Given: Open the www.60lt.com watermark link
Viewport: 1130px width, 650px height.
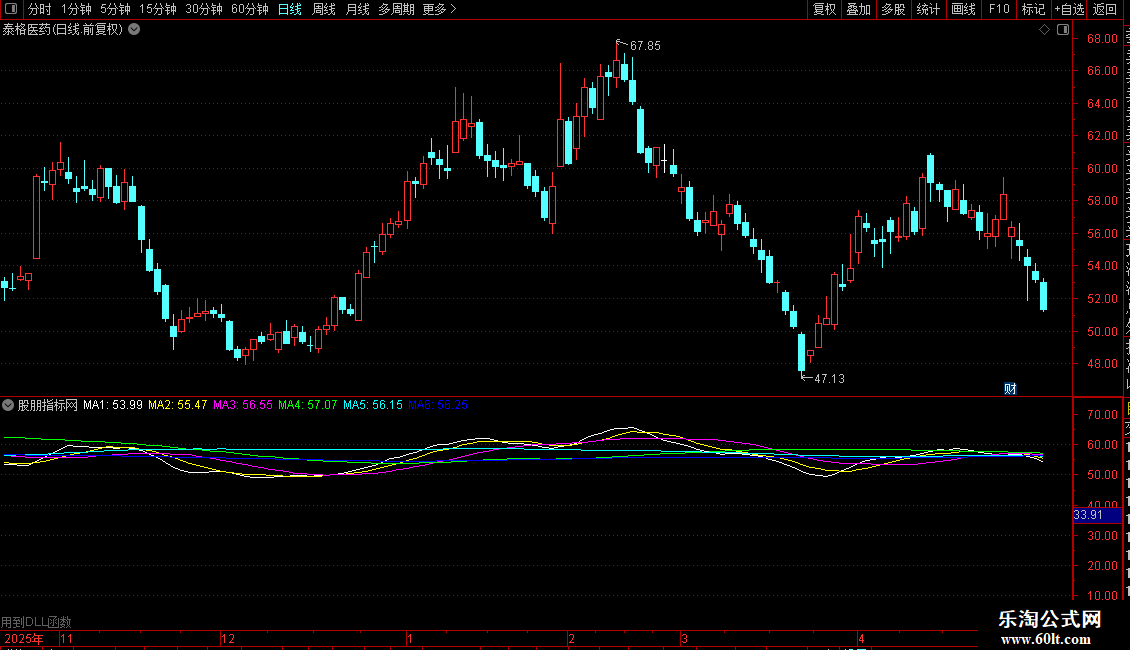Looking at the screenshot, I should point(1046,639).
